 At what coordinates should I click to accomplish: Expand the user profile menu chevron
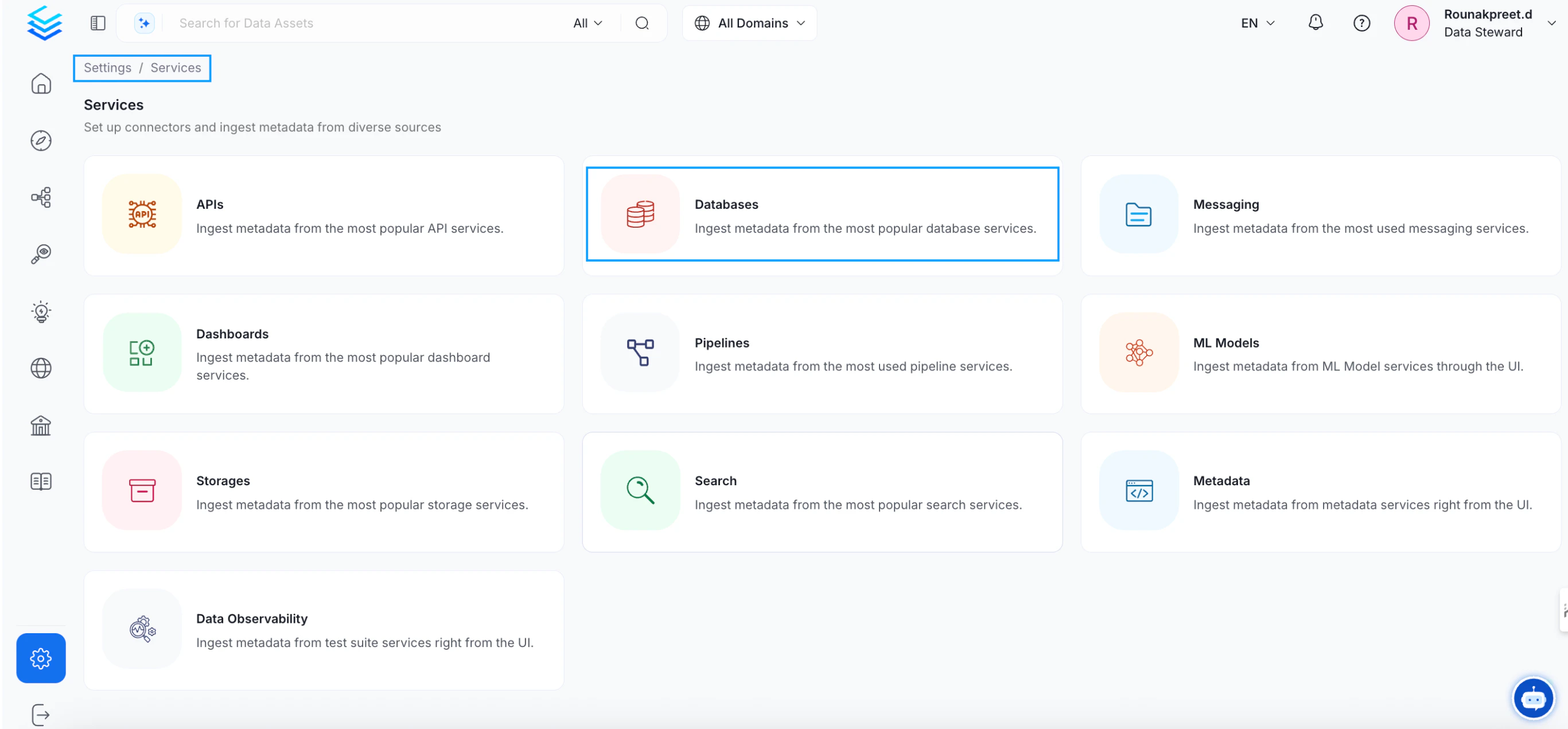[x=1551, y=23]
